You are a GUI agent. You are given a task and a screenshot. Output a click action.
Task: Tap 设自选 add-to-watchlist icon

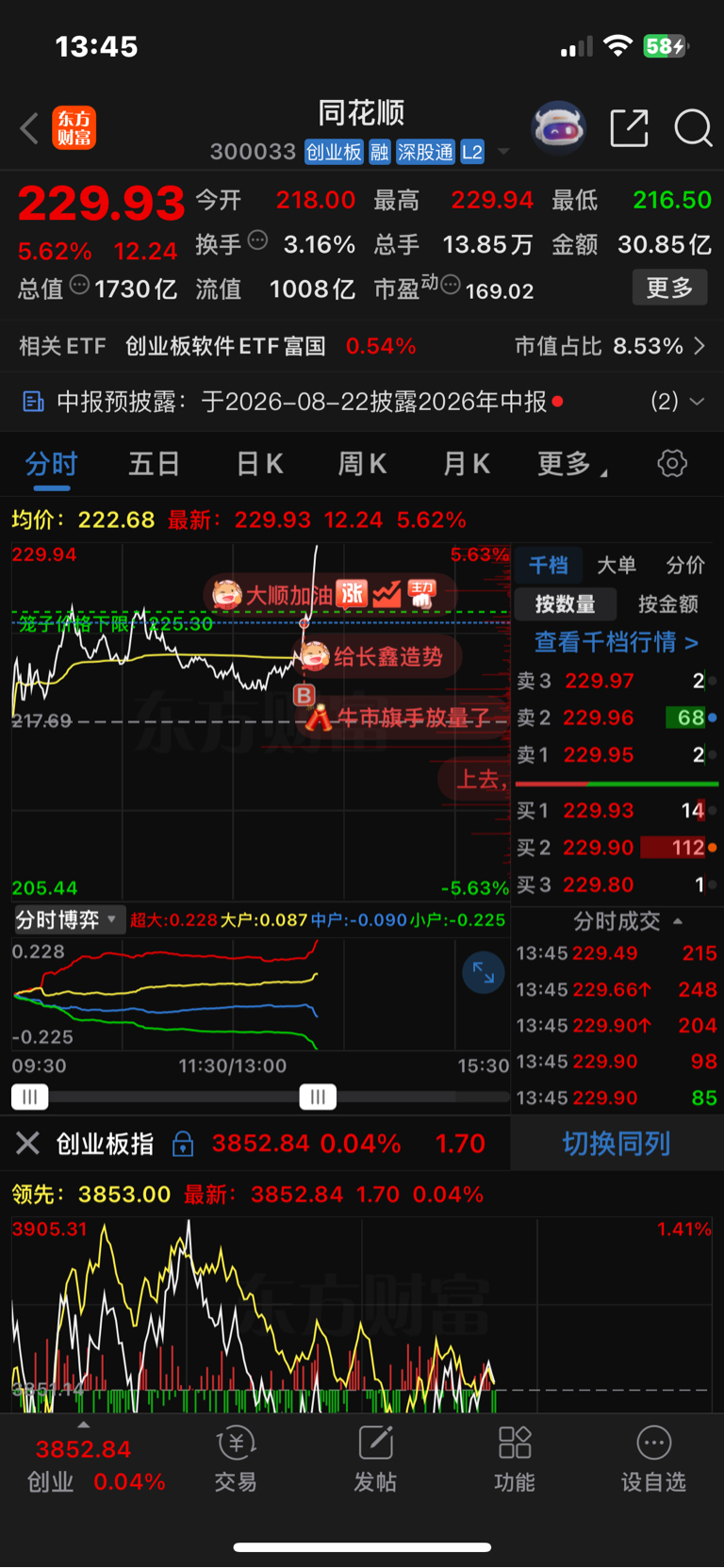click(653, 1460)
